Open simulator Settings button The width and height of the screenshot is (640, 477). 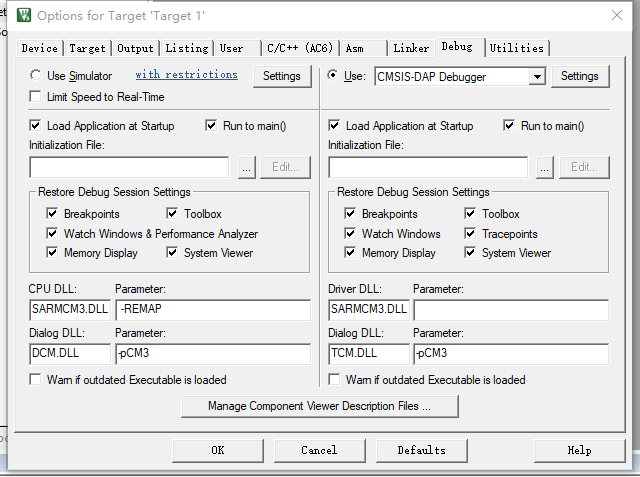(x=282, y=76)
